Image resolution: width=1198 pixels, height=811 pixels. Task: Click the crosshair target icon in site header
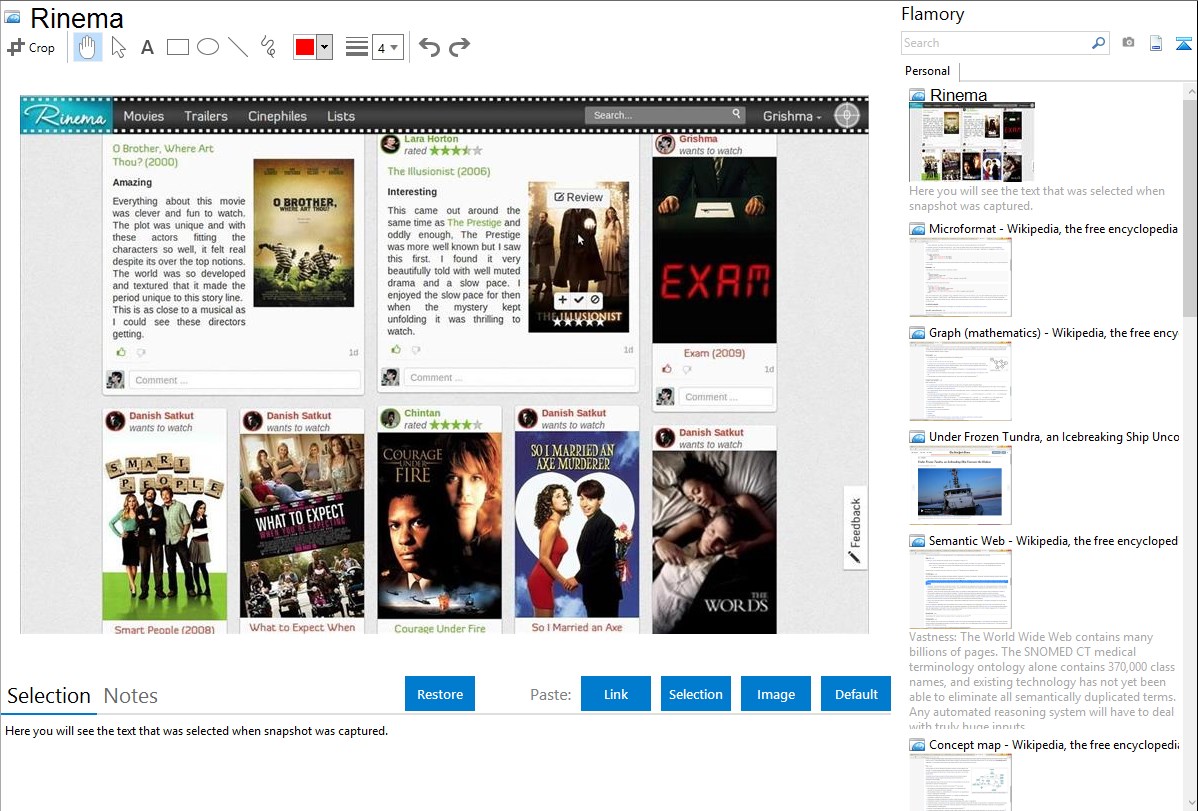[x=847, y=115]
